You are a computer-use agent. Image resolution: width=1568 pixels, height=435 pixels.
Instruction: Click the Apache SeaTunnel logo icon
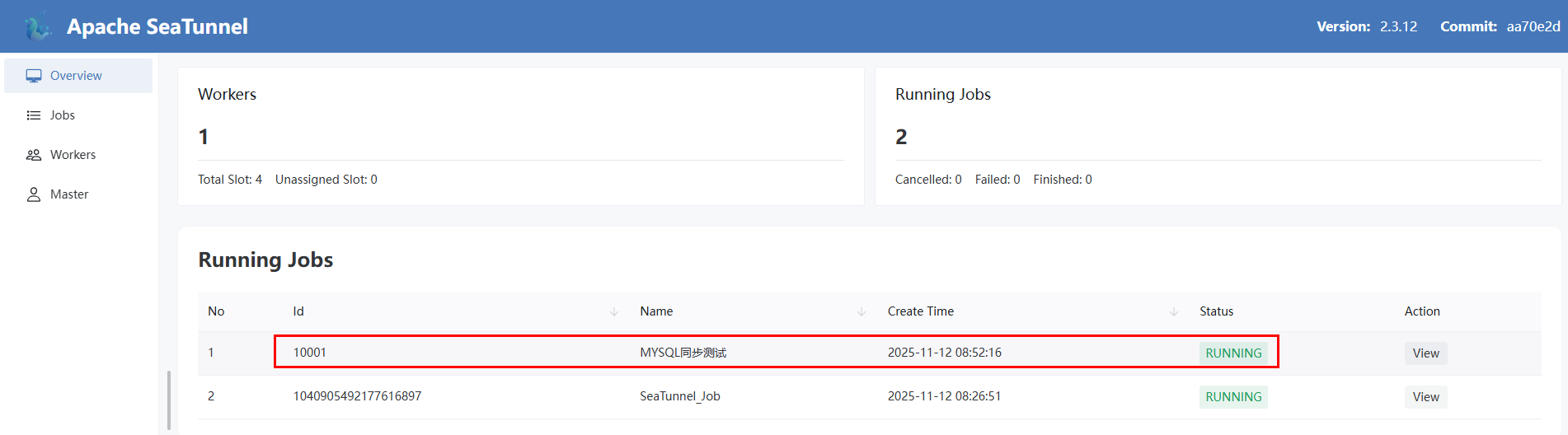click(37, 26)
